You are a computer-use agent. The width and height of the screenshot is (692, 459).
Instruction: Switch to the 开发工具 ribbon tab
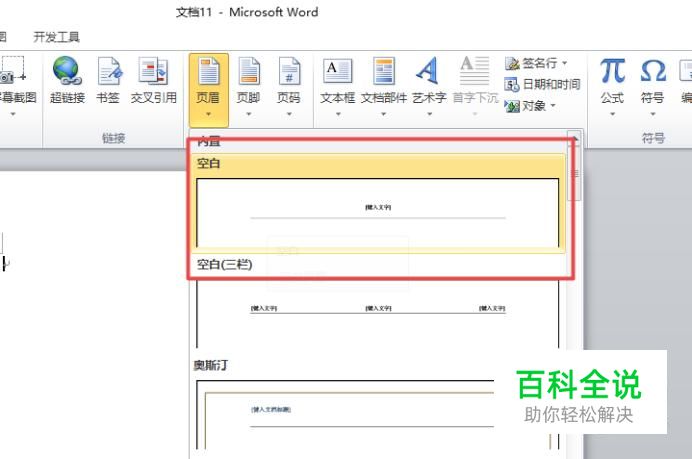56,37
